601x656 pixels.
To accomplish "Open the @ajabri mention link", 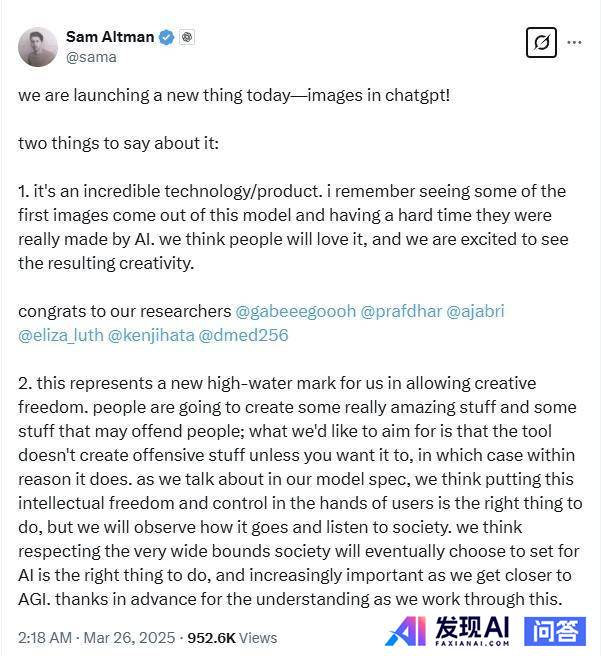I will pyautogui.click(x=476, y=311).
